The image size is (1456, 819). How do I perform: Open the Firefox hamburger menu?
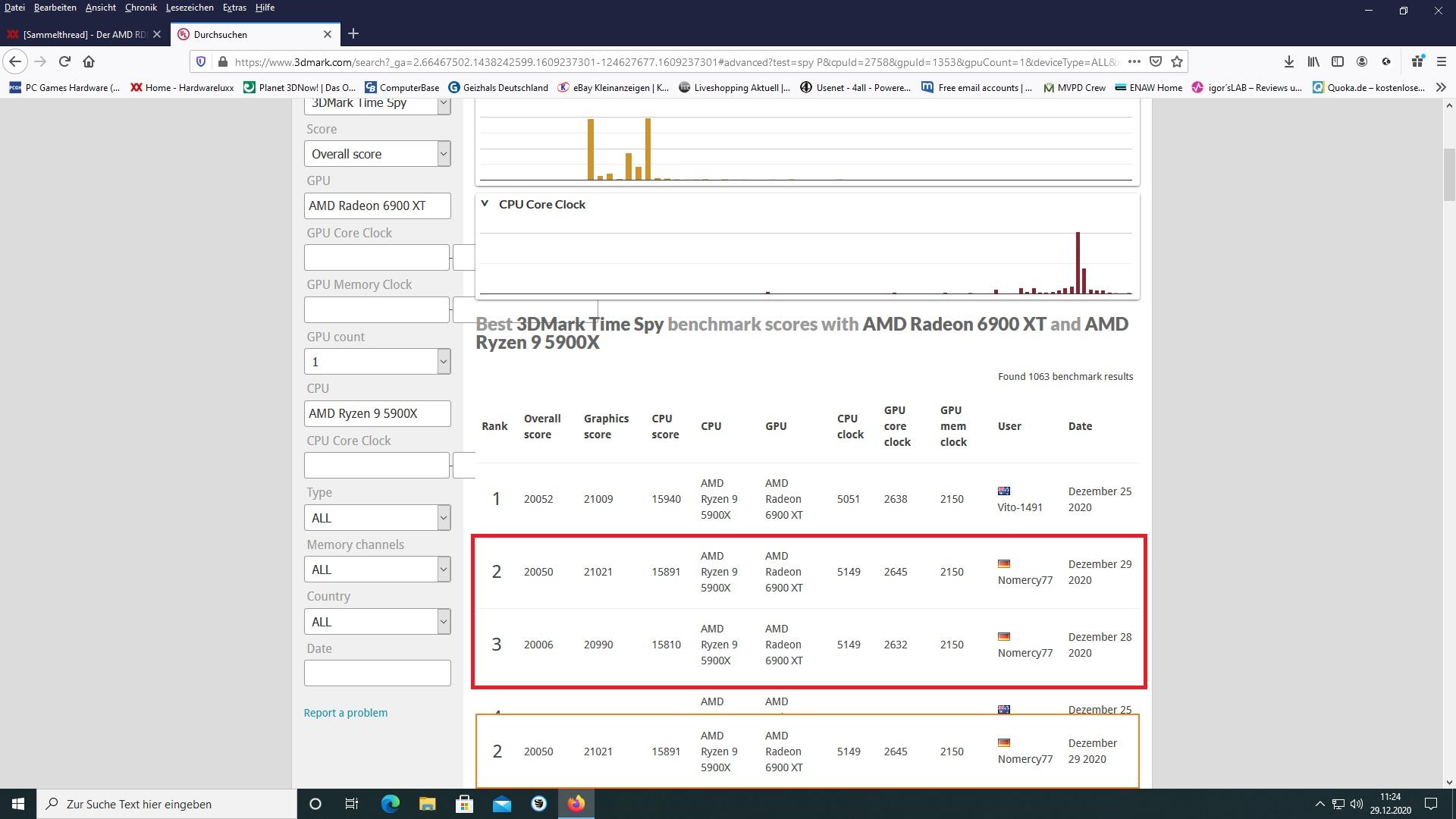[x=1442, y=61]
